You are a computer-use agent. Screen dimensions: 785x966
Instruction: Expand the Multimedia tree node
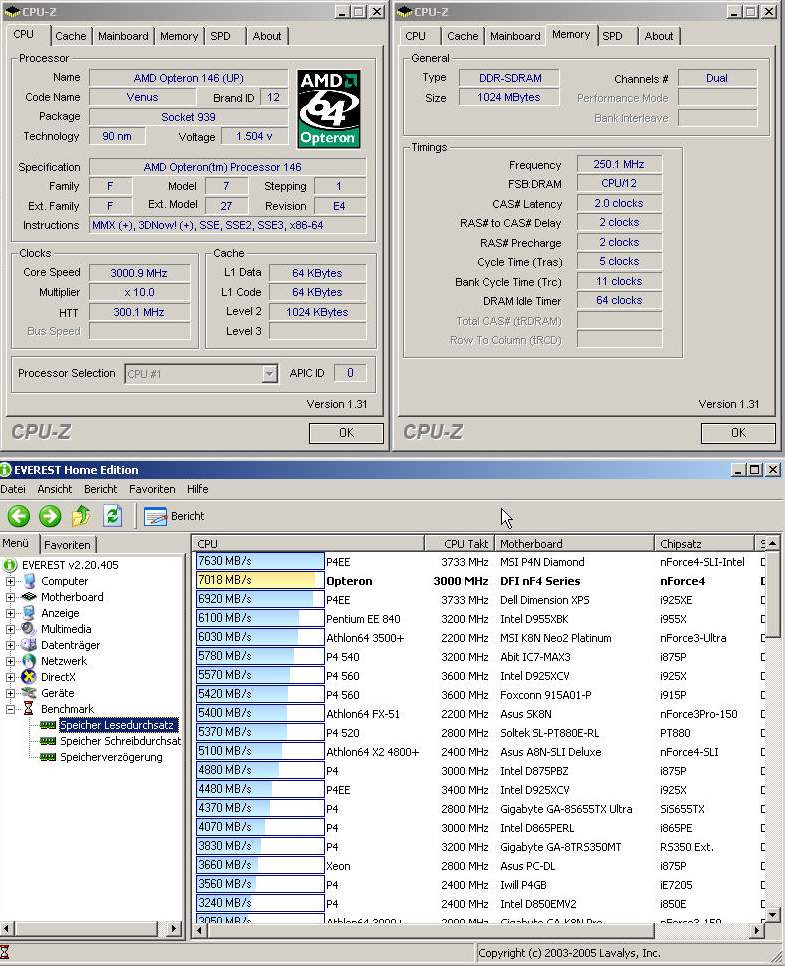[10, 629]
